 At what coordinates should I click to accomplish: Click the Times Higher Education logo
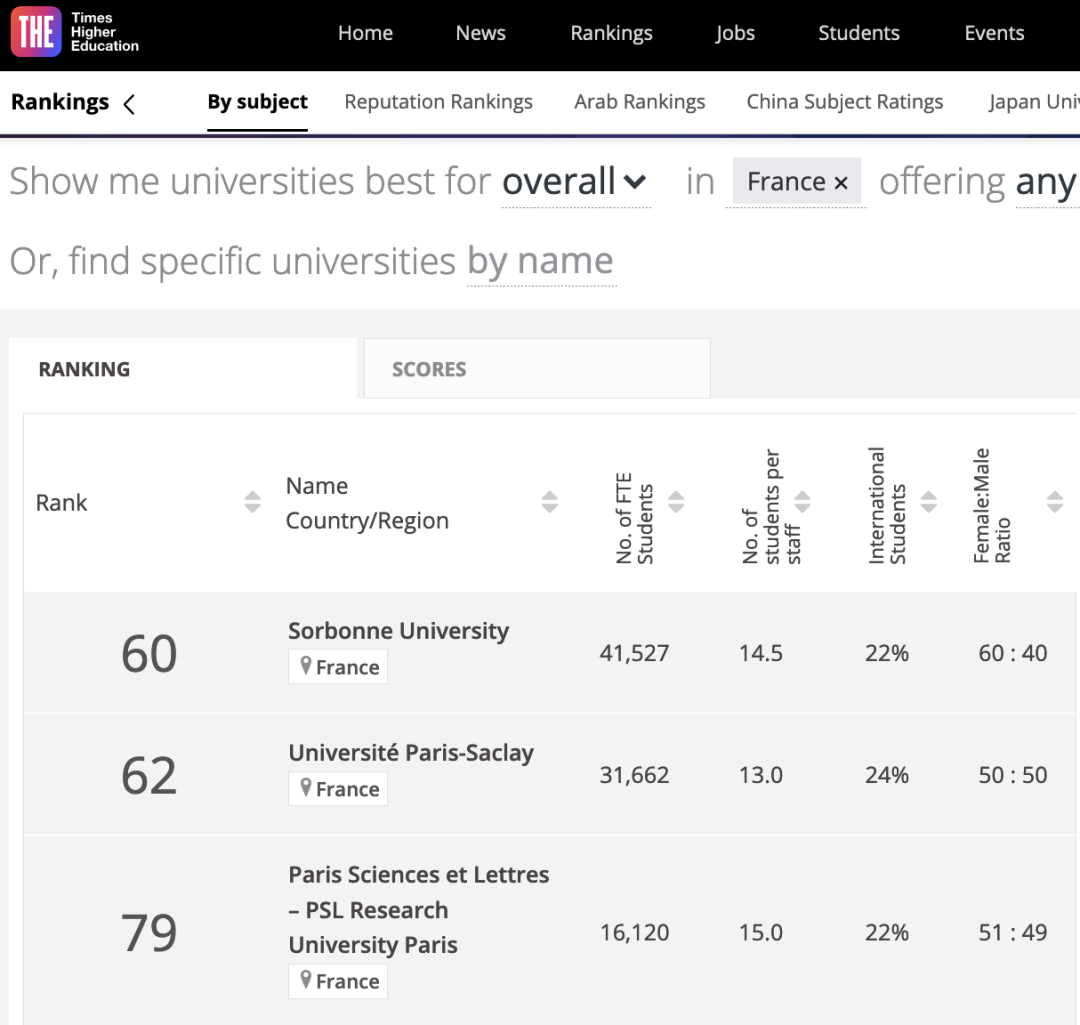click(74, 32)
